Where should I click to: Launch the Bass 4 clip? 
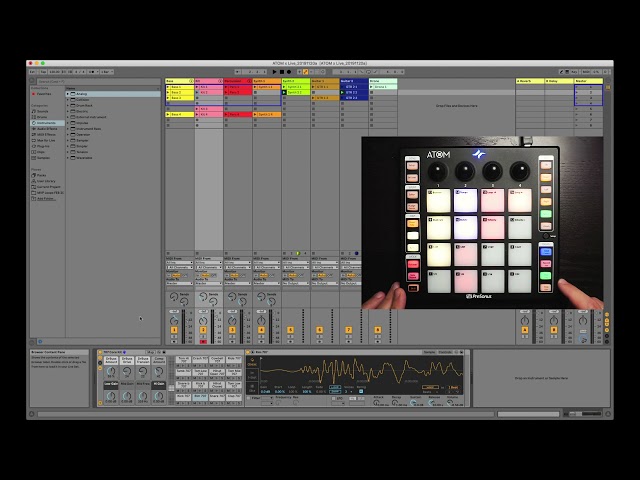[x=168, y=115]
